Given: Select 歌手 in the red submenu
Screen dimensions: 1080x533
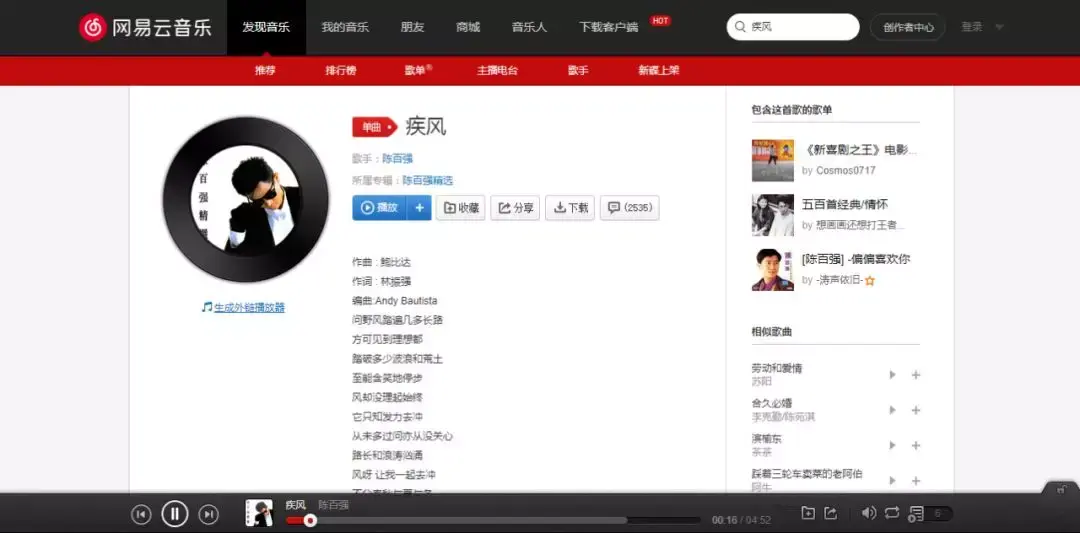Looking at the screenshot, I should [578, 70].
